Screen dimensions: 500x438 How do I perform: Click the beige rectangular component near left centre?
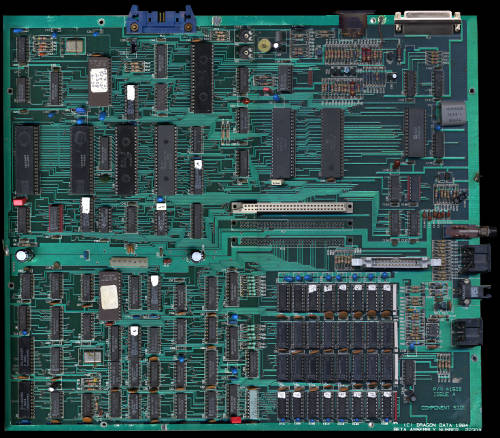[129, 262]
